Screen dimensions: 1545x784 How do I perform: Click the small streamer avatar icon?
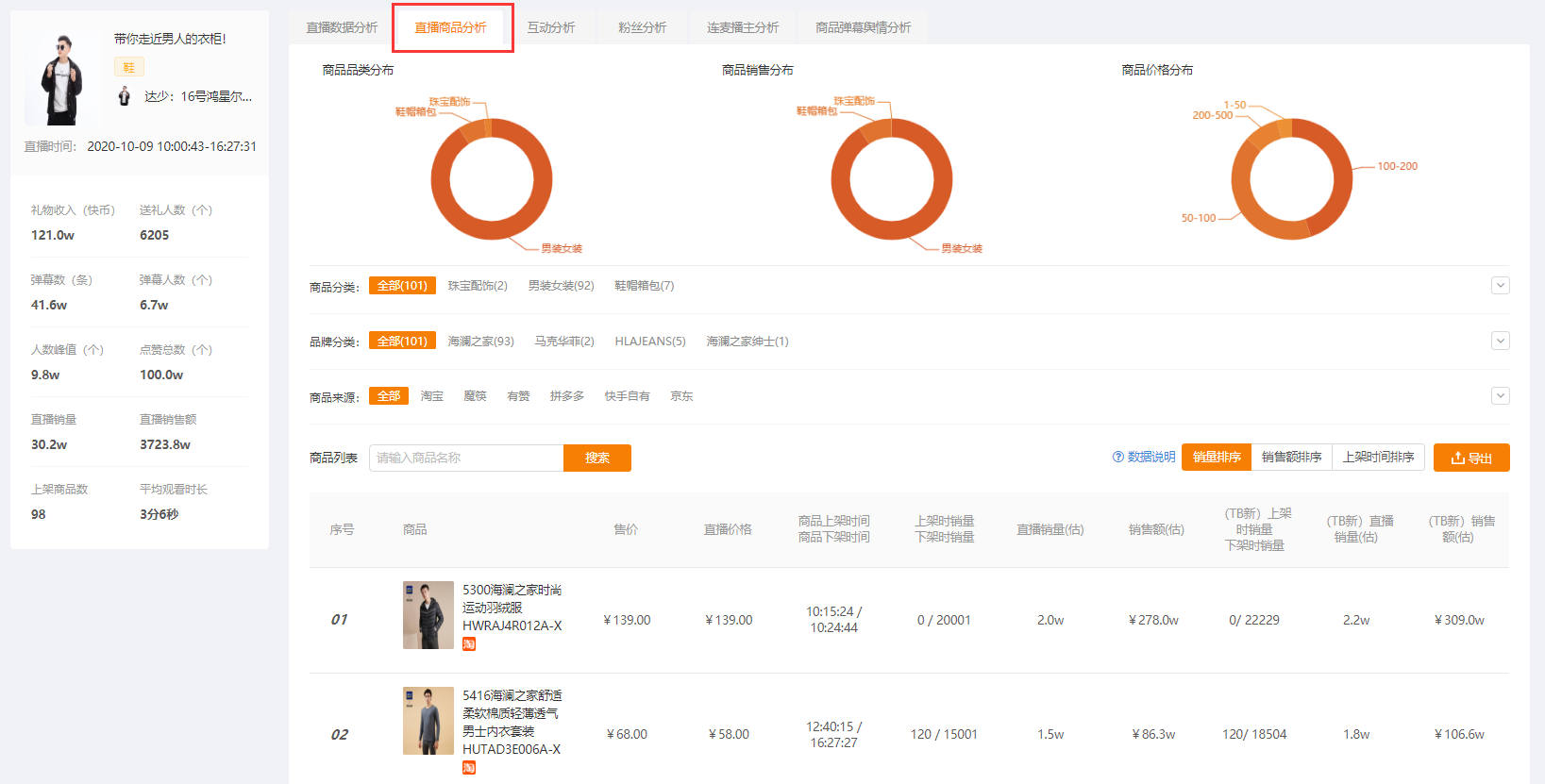click(124, 96)
